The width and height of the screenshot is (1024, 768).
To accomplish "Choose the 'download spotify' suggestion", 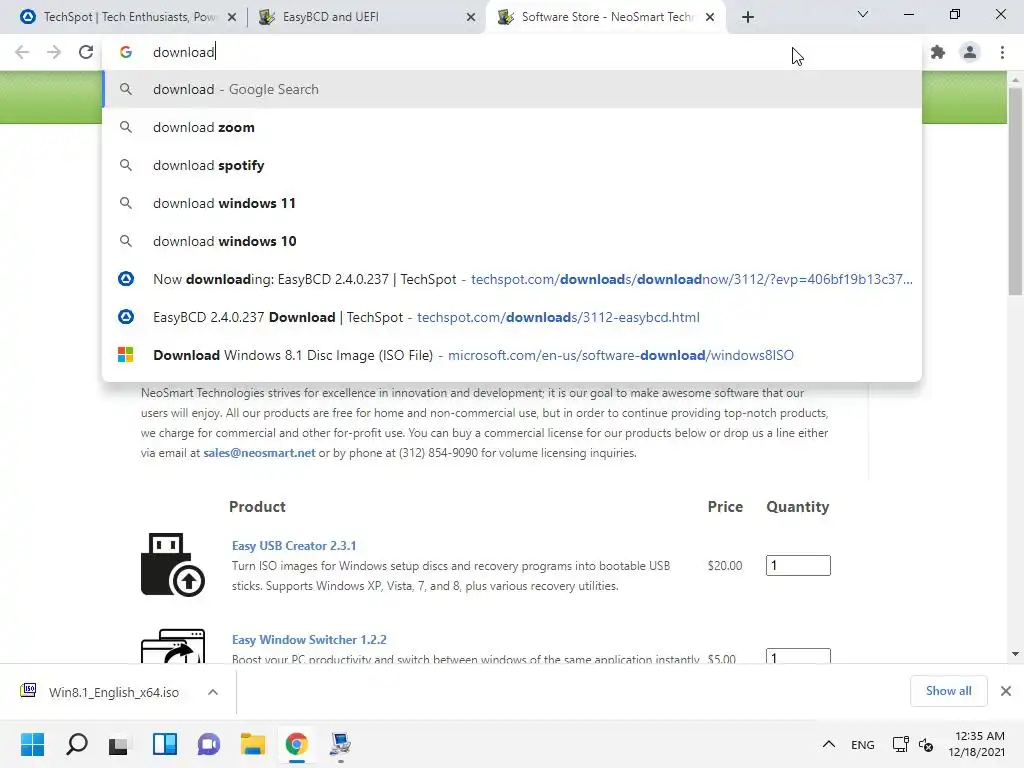I will tap(512, 165).
